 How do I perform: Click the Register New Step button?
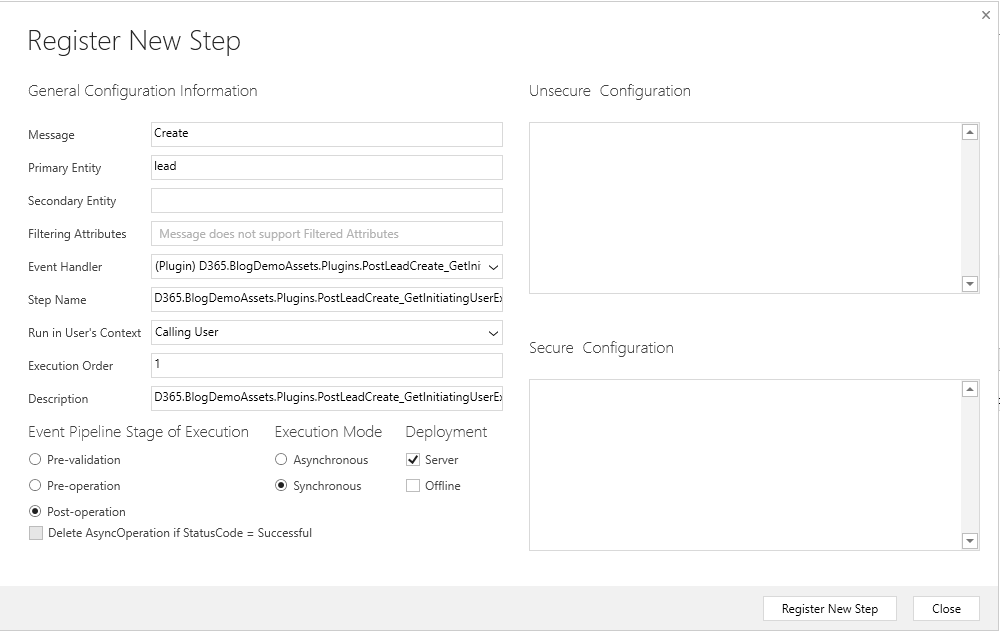(x=829, y=608)
